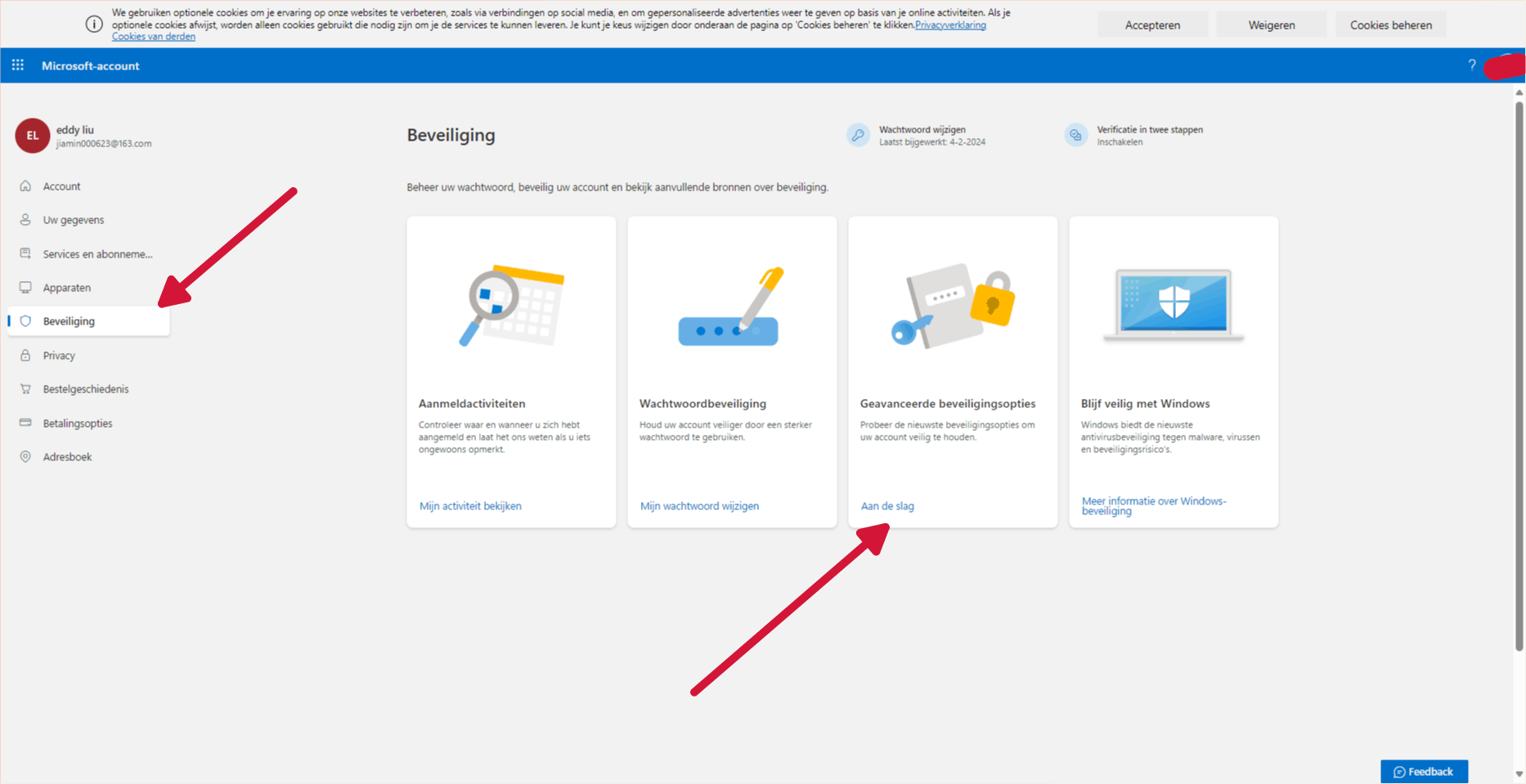Click the Cookies beheren button
Viewport: 1526px width, 784px height.
point(1390,25)
